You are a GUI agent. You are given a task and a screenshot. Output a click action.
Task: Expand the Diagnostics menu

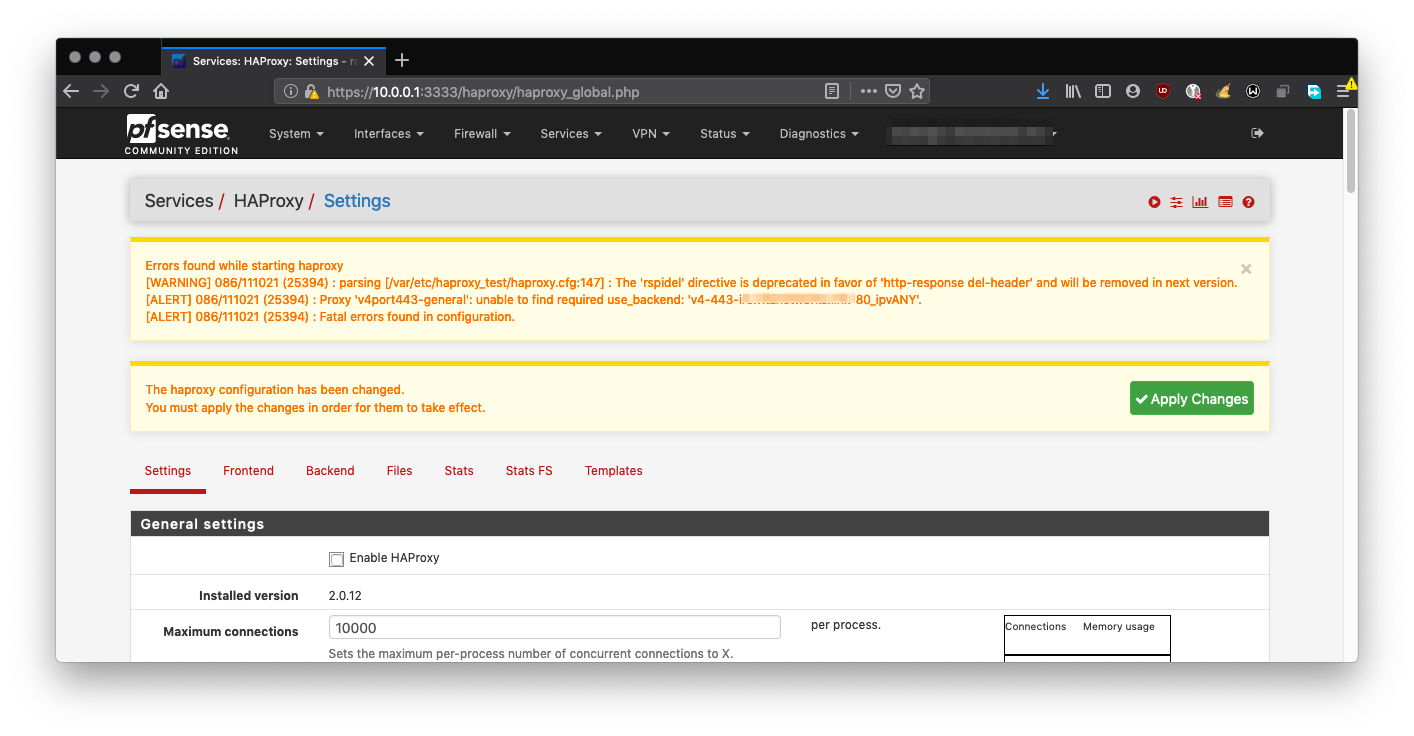[x=819, y=133]
